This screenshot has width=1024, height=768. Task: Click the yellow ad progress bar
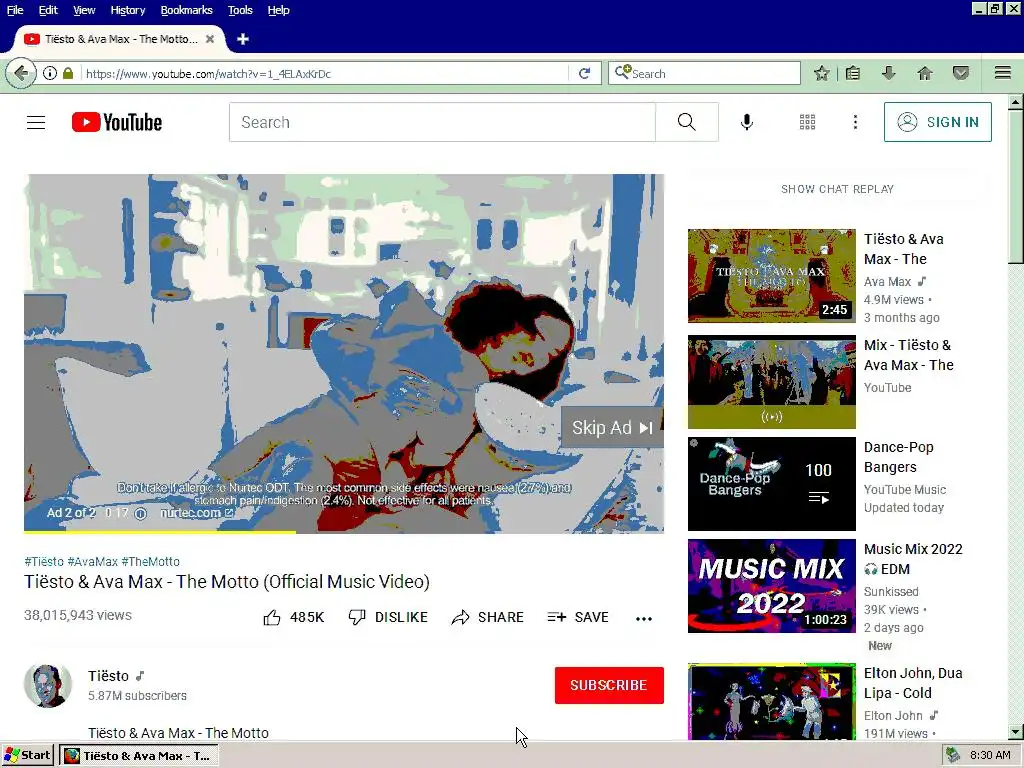point(160,532)
